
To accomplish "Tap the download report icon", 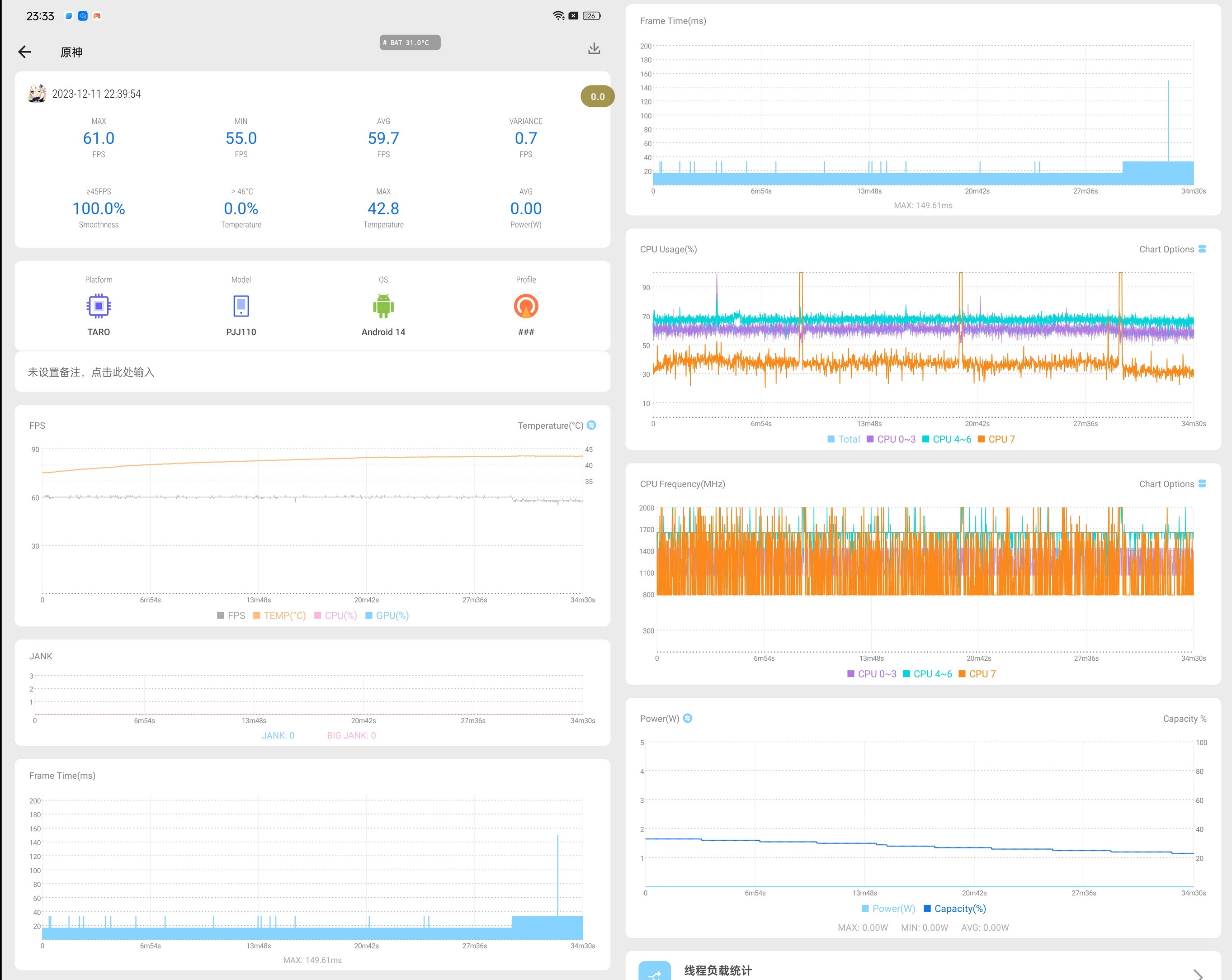I will (x=594, y=48).
